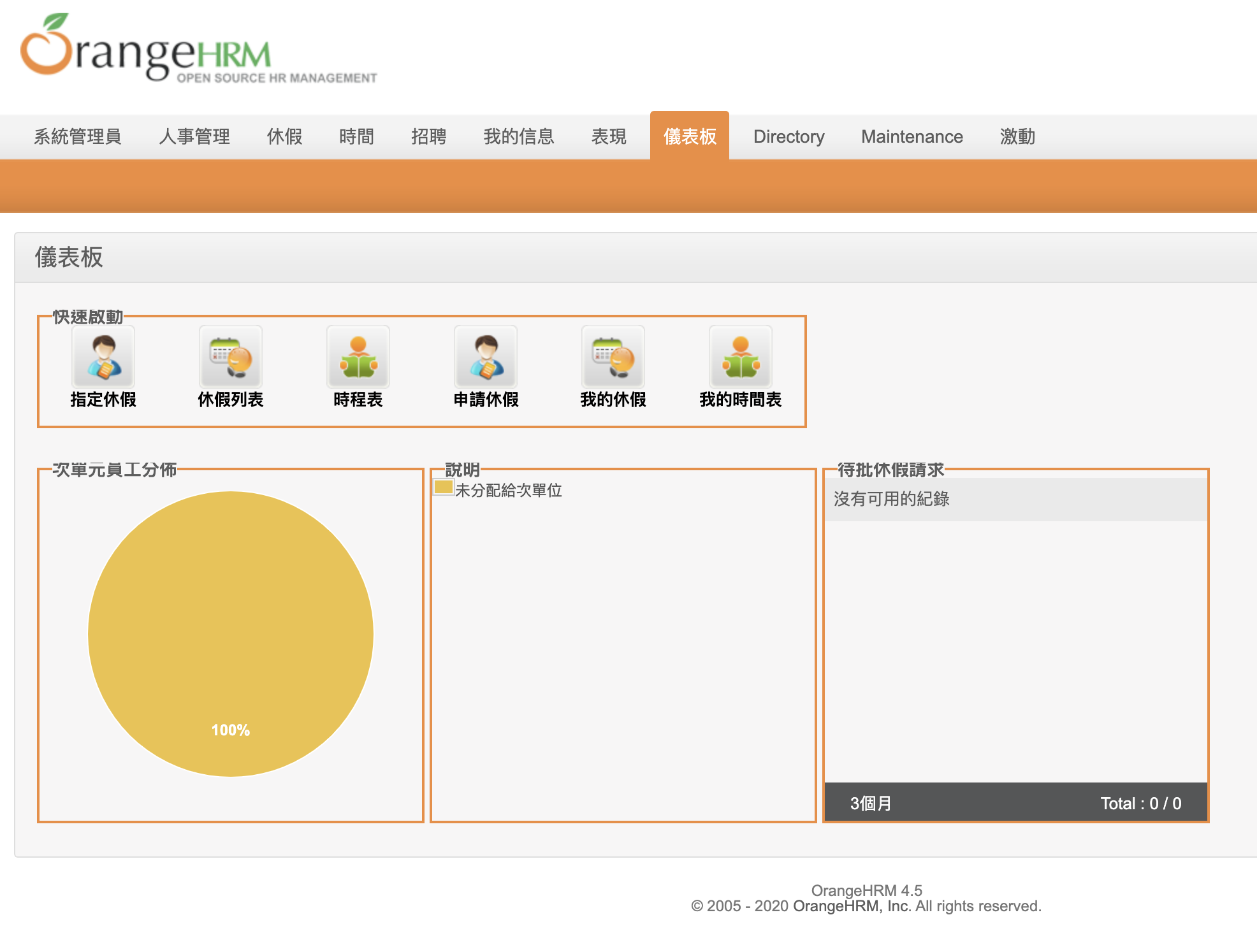Select the 表現 (Performance) menu

coord(609,136)
